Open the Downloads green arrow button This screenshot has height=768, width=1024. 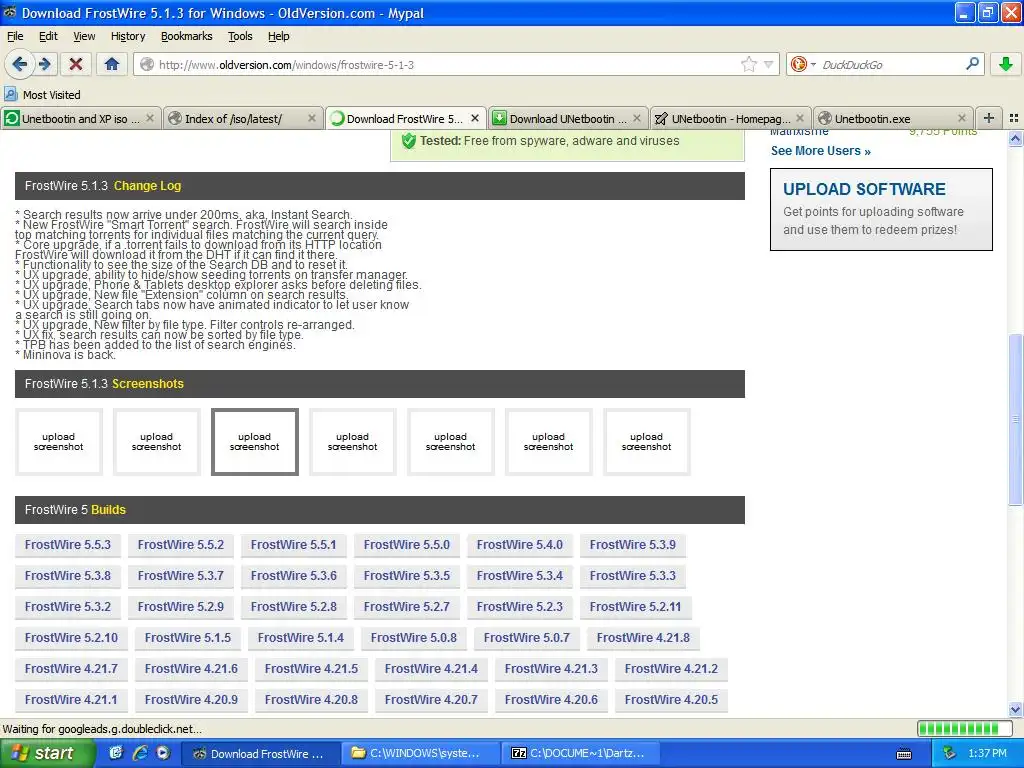point(1006,64)
